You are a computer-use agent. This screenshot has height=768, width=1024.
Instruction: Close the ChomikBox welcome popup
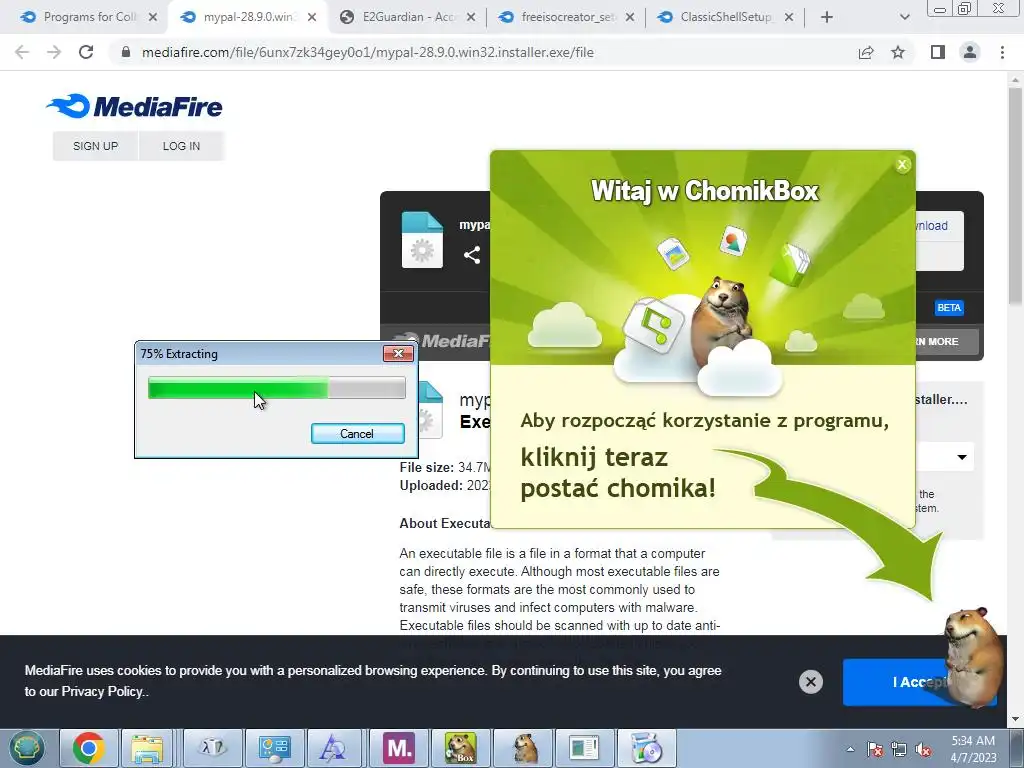pos(903,165)
